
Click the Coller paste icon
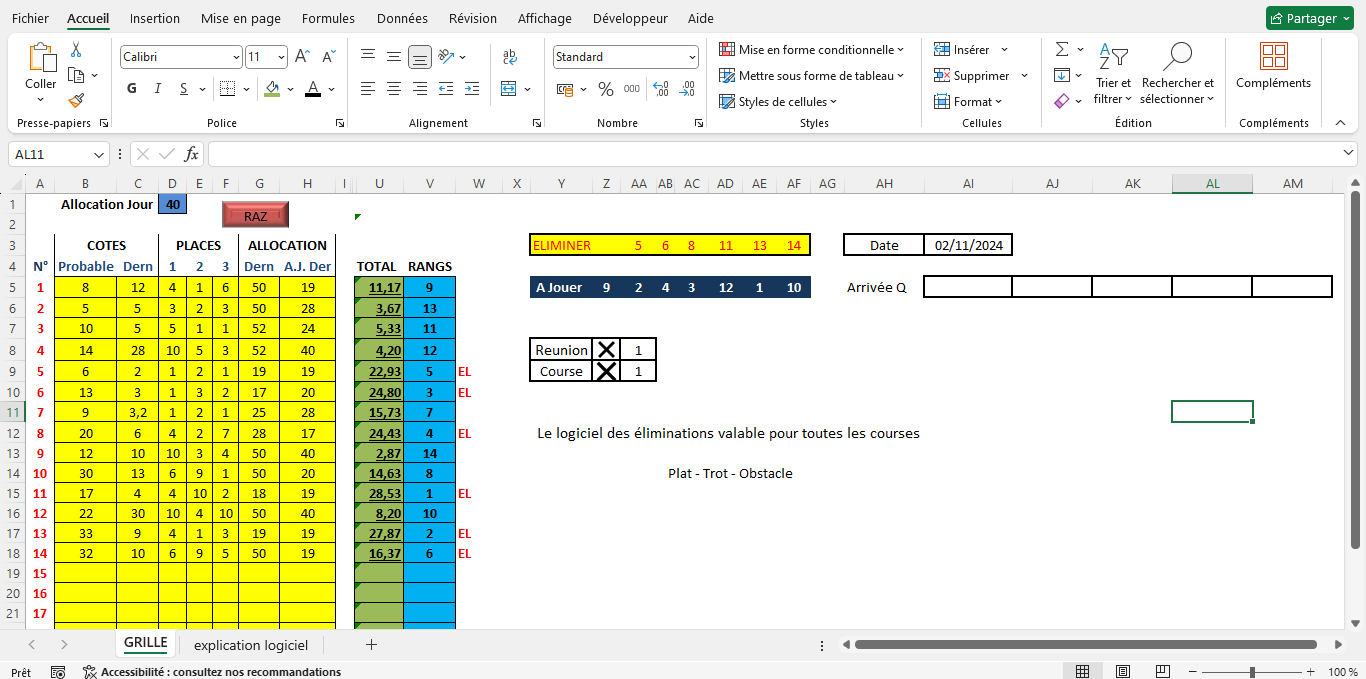coord(41,58)
